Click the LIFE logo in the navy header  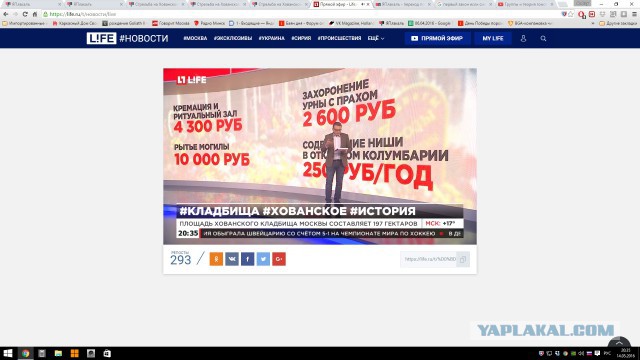coord(101,38)
